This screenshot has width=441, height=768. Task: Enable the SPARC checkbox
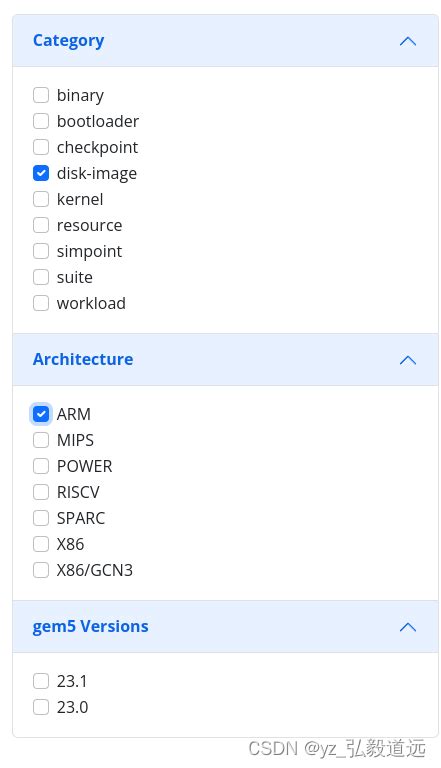(x=41, y=518)
